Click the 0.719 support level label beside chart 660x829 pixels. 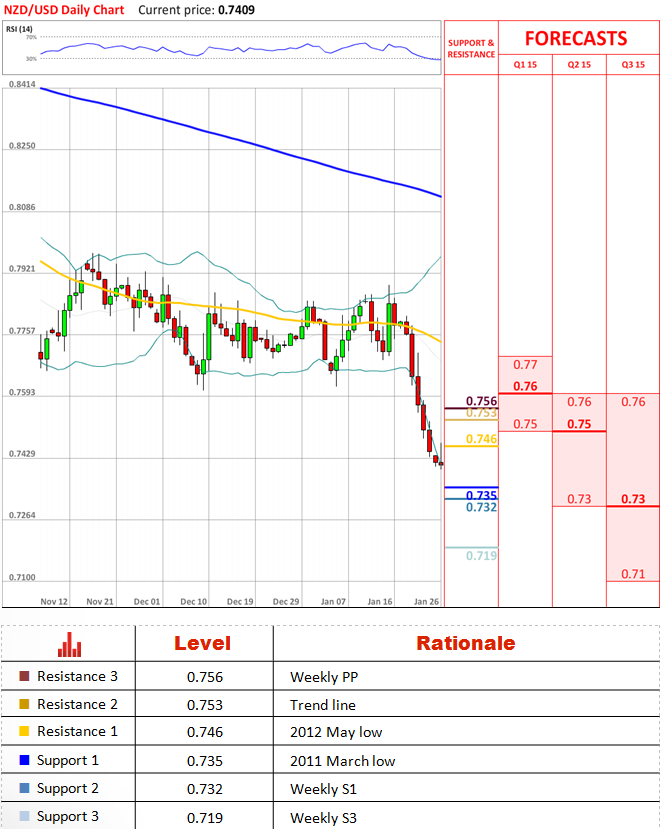481,556
